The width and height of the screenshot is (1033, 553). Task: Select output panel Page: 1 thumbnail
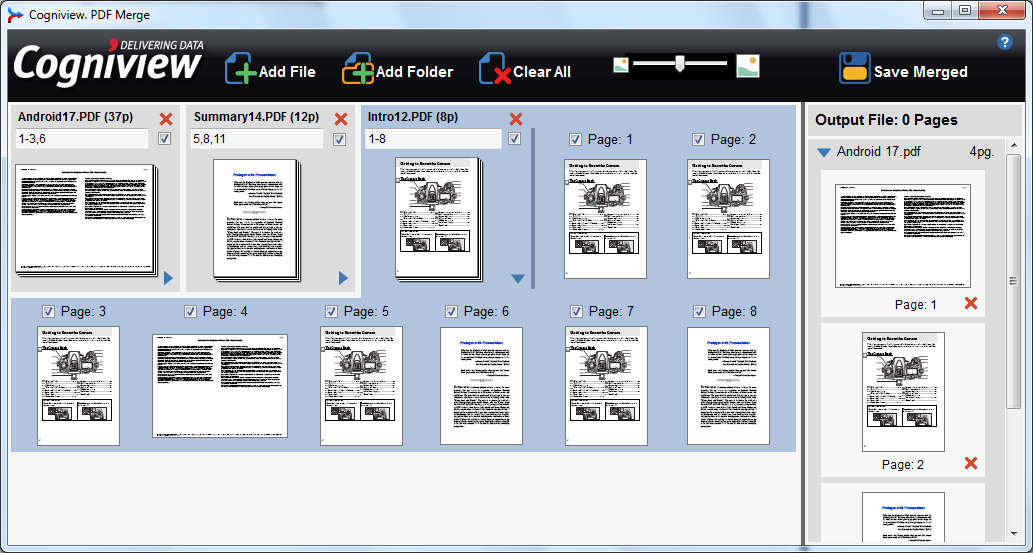pos(903,236)
